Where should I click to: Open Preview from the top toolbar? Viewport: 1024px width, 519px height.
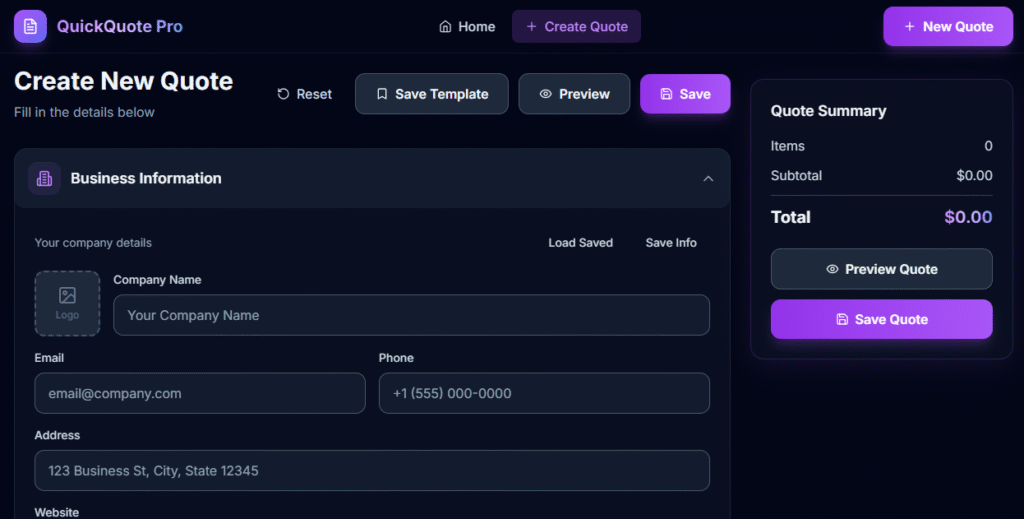click(x=574, y=94)
